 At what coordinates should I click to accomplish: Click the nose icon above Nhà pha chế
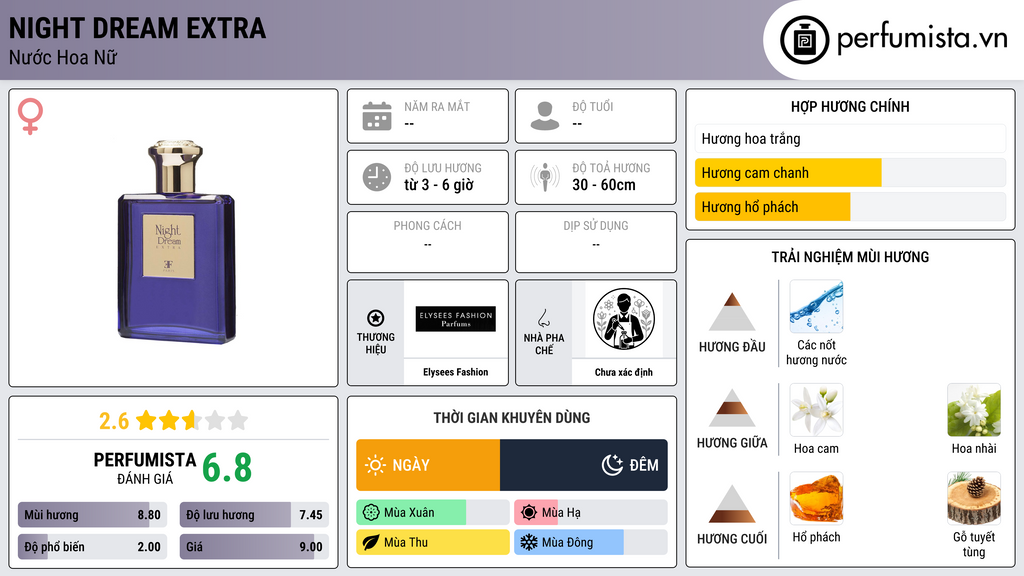pos(543,318)
